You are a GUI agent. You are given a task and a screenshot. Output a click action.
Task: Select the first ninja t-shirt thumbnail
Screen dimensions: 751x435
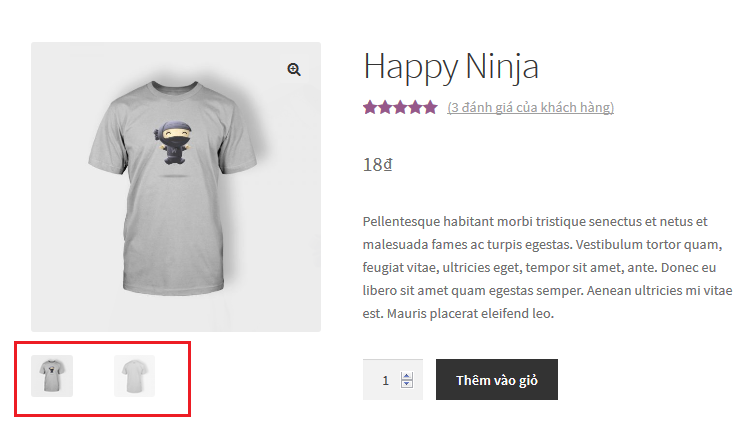[x=52, y=376]
